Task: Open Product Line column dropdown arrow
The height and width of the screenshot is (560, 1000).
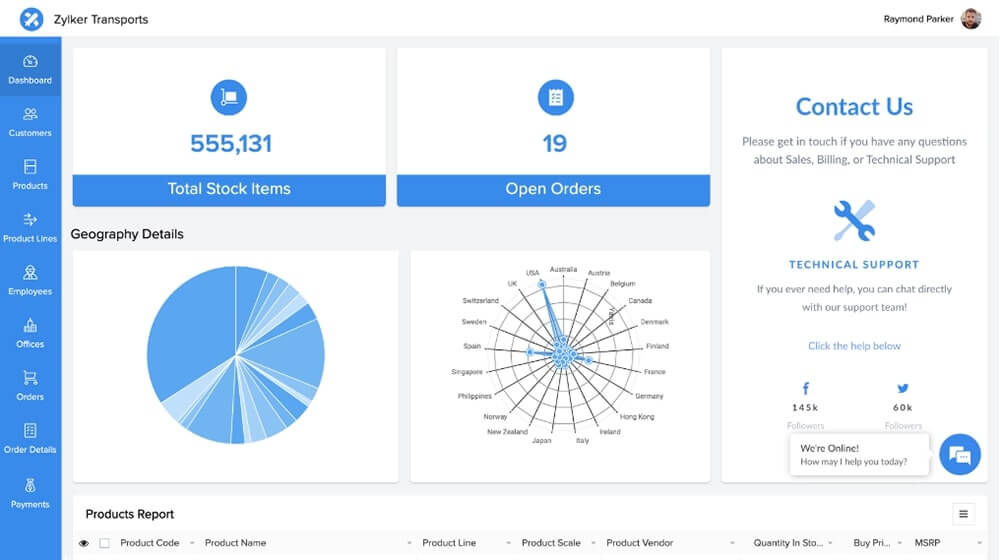Action: [x=508, y=543]
